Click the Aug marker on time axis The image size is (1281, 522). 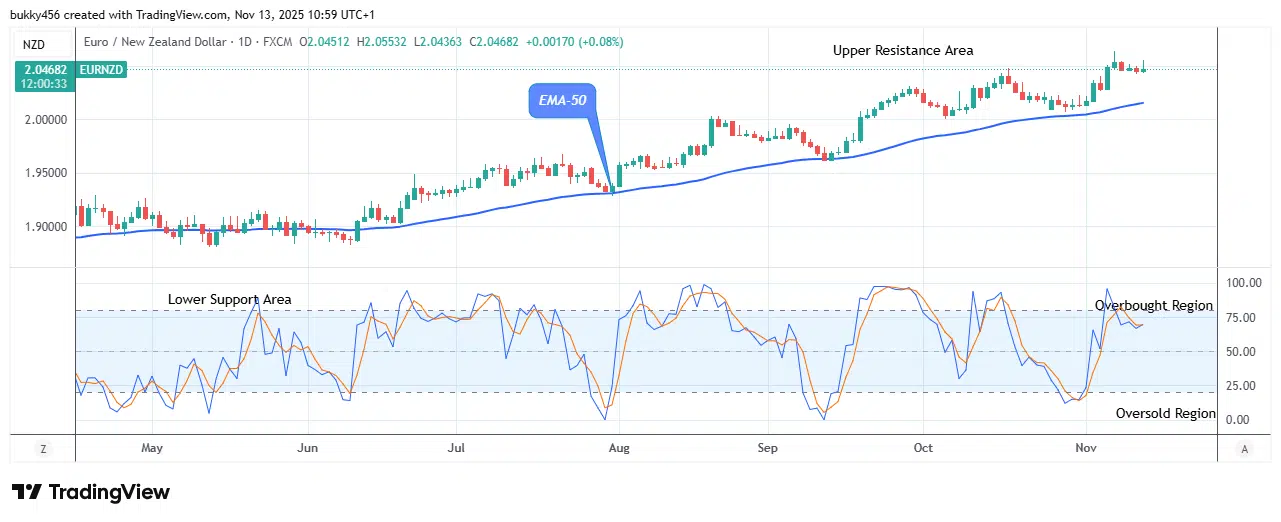[x=619, y=448]
